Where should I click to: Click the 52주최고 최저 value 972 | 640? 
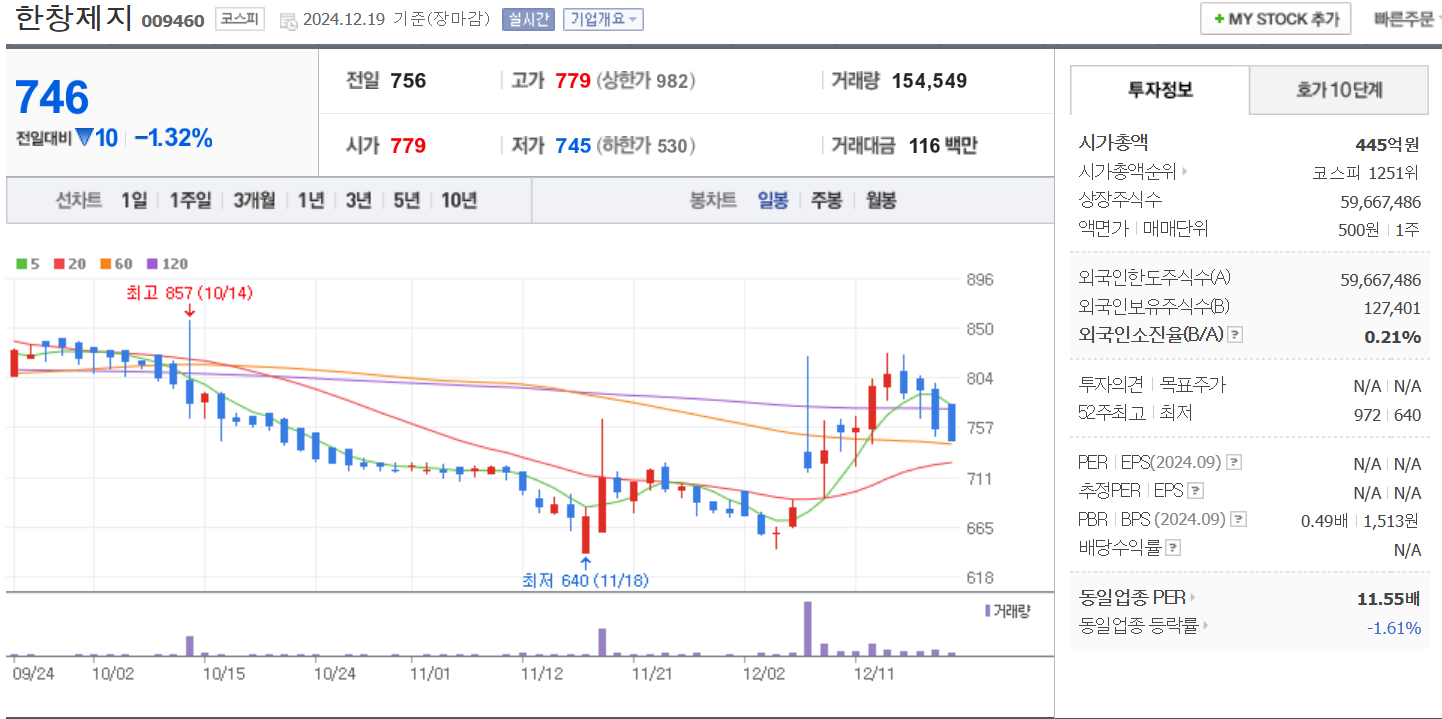[x=1387, y=415]
